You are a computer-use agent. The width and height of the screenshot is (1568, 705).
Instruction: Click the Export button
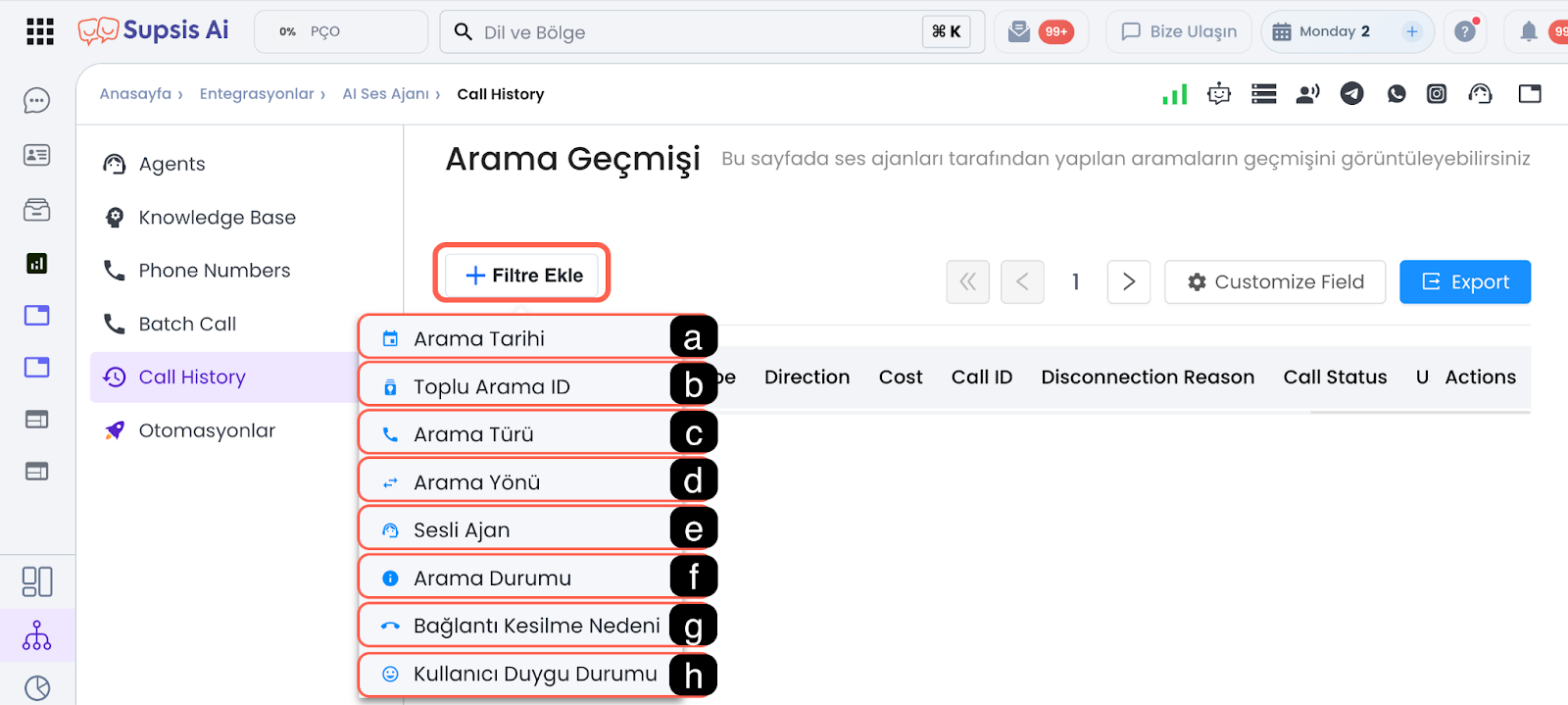pos(1465,281)
